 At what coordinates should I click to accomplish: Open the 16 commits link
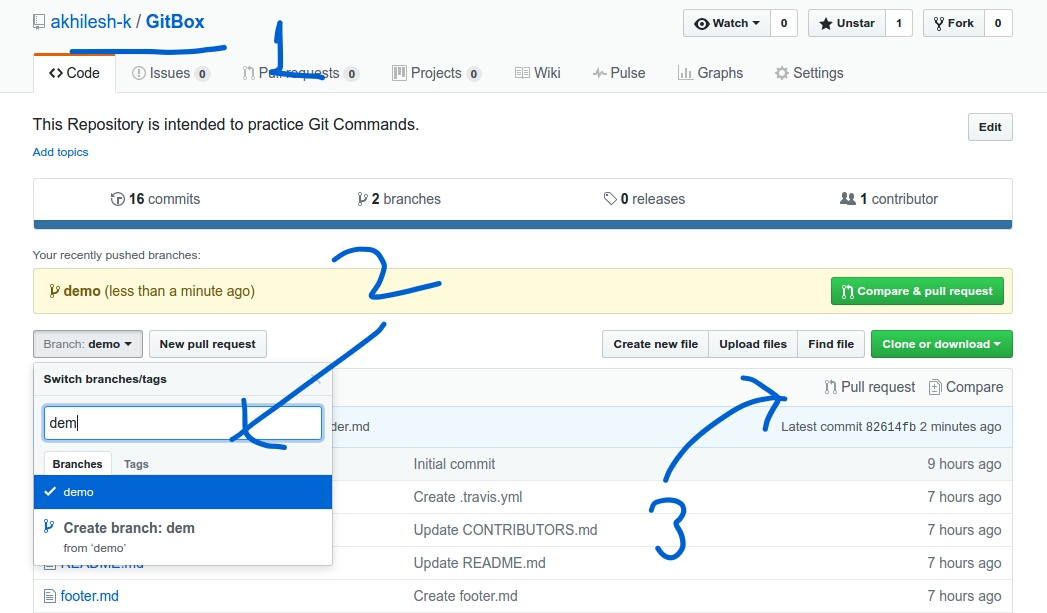pyautogui.click(x=156, y=199)
